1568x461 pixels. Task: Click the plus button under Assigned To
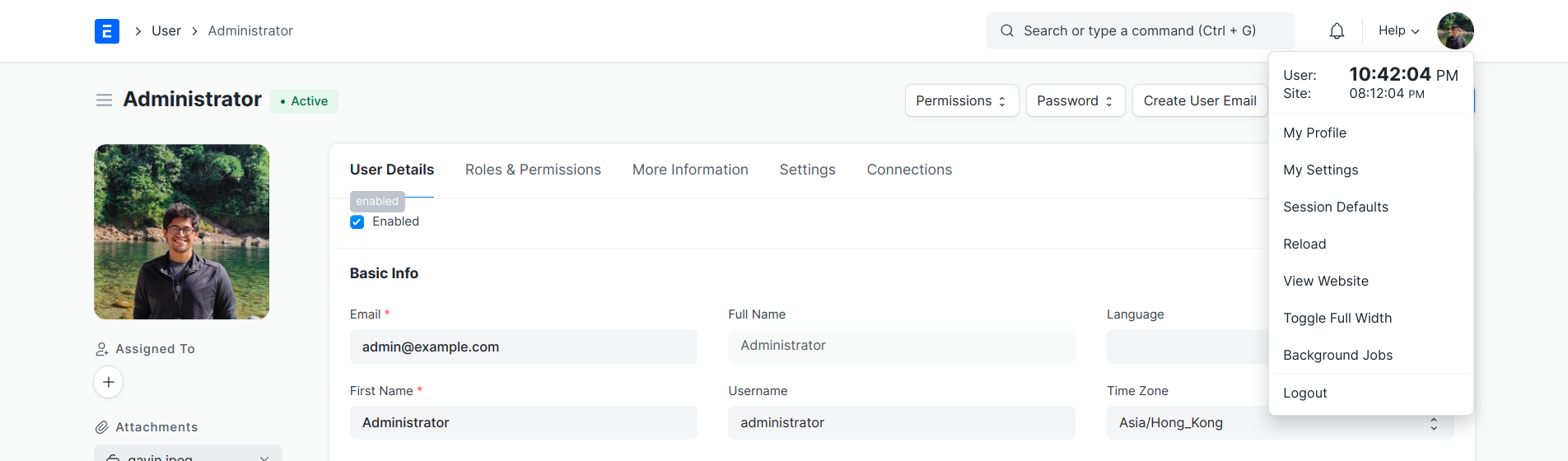tap(109, 382)
